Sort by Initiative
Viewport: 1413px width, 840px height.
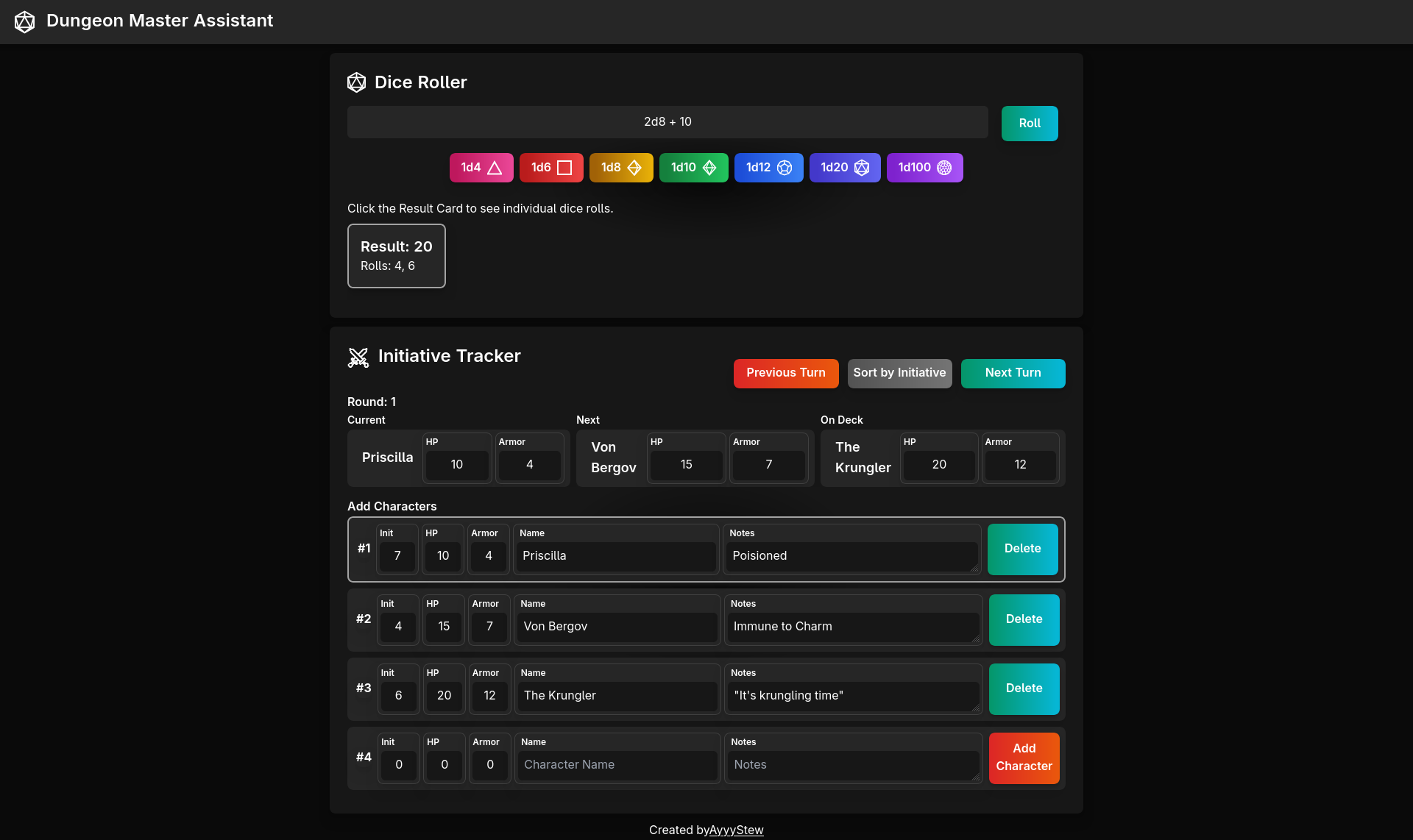[x=899, y=373]
